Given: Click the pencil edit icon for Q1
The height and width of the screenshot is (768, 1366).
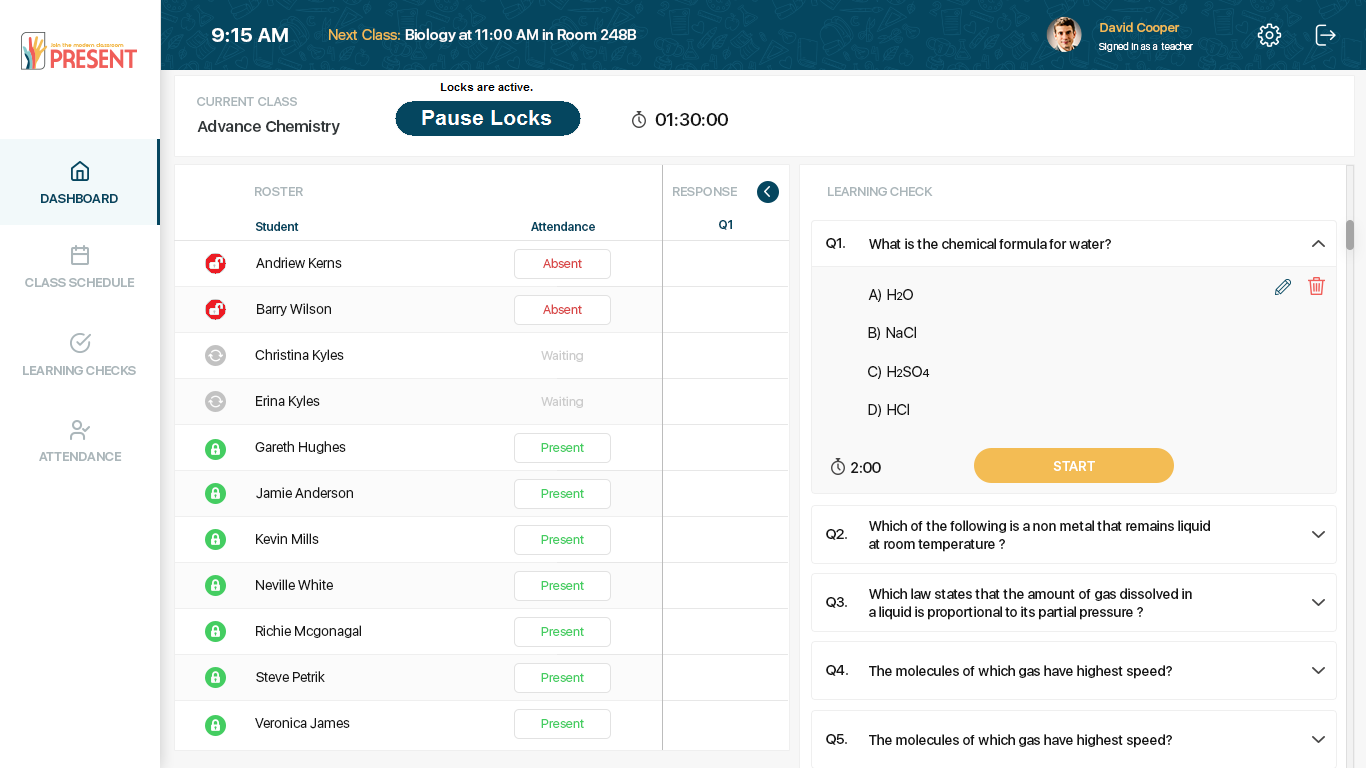Looking at the screenshot, I should point(1283,287).
